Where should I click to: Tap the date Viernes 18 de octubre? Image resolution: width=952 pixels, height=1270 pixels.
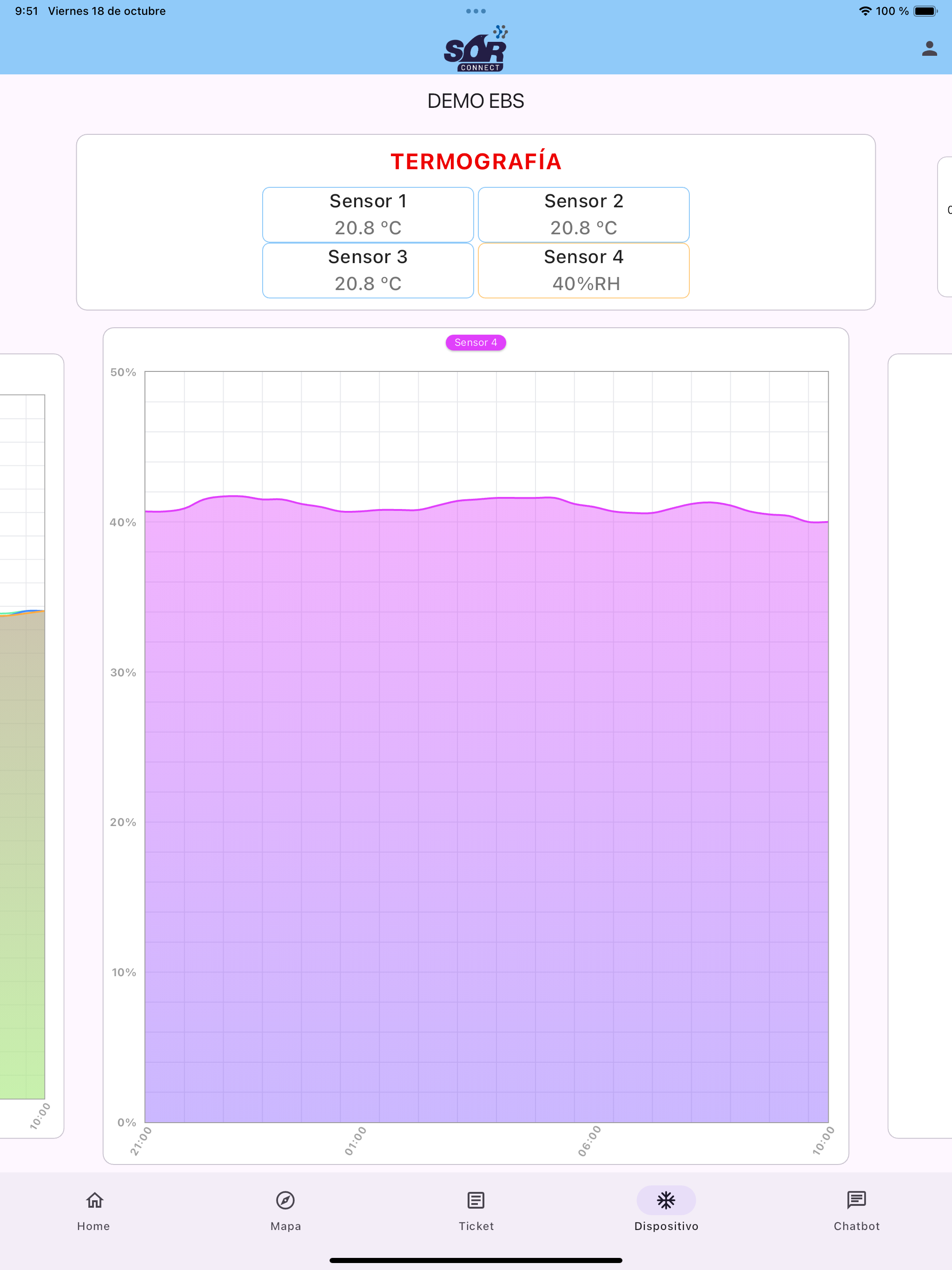click(x=107, y=11)
